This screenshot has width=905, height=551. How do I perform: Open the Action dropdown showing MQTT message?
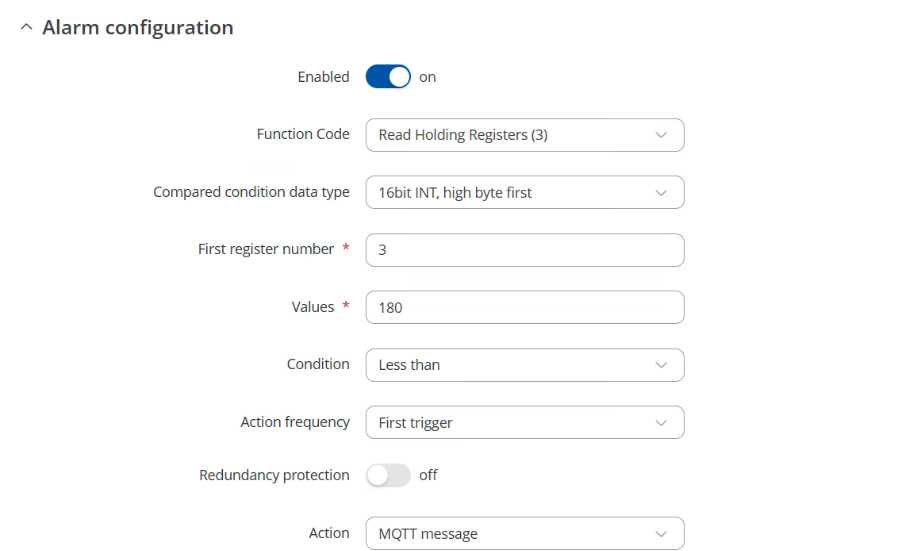click(525, 534)
